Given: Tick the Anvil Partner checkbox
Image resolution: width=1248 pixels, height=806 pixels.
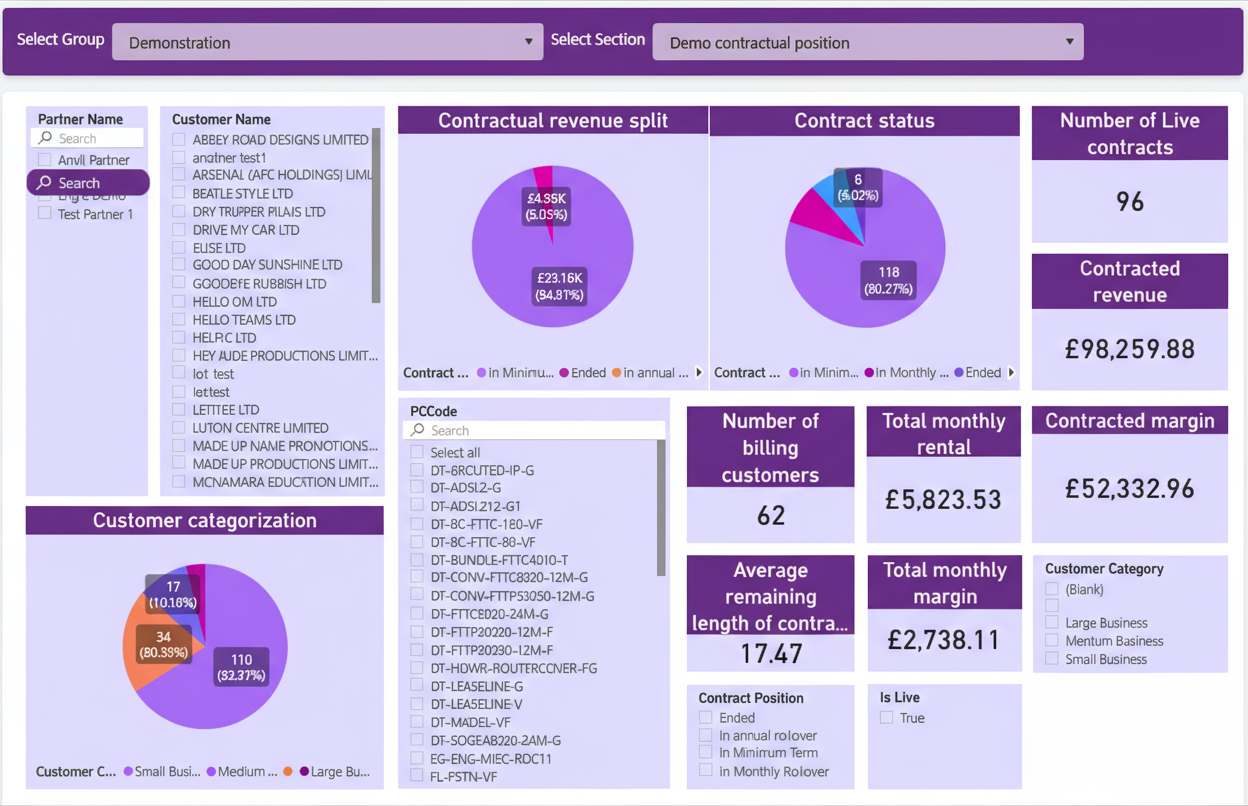Looking at the screenshot, I should coord(44,160).
